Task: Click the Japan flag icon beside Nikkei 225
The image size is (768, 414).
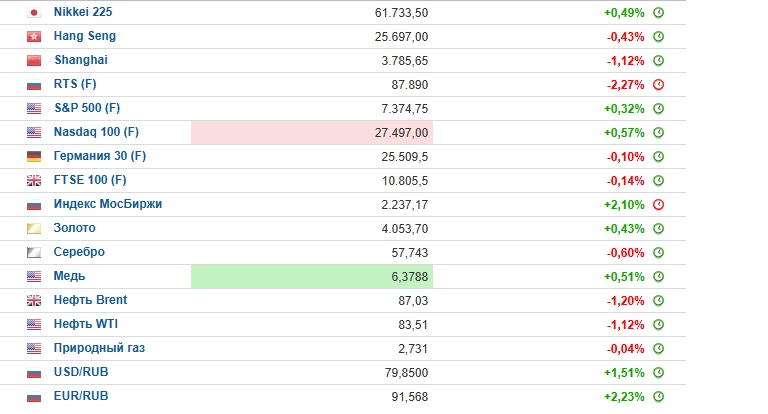Action: click(x=34, y=13)
